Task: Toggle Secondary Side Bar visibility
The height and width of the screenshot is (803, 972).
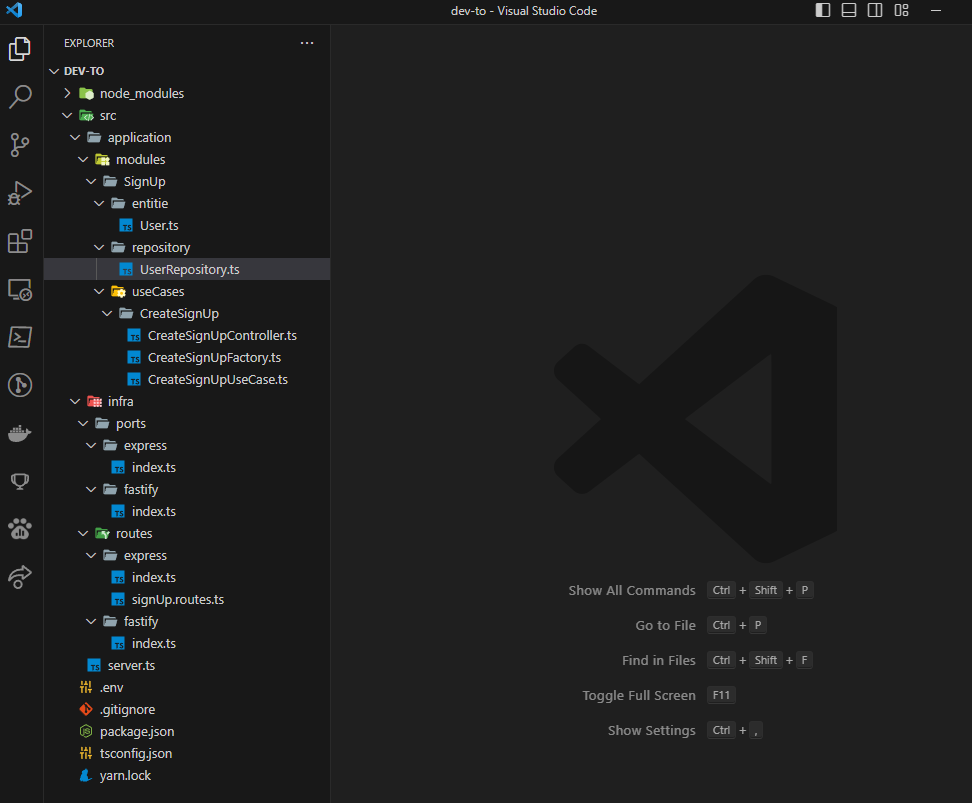Action: point(875,10)
